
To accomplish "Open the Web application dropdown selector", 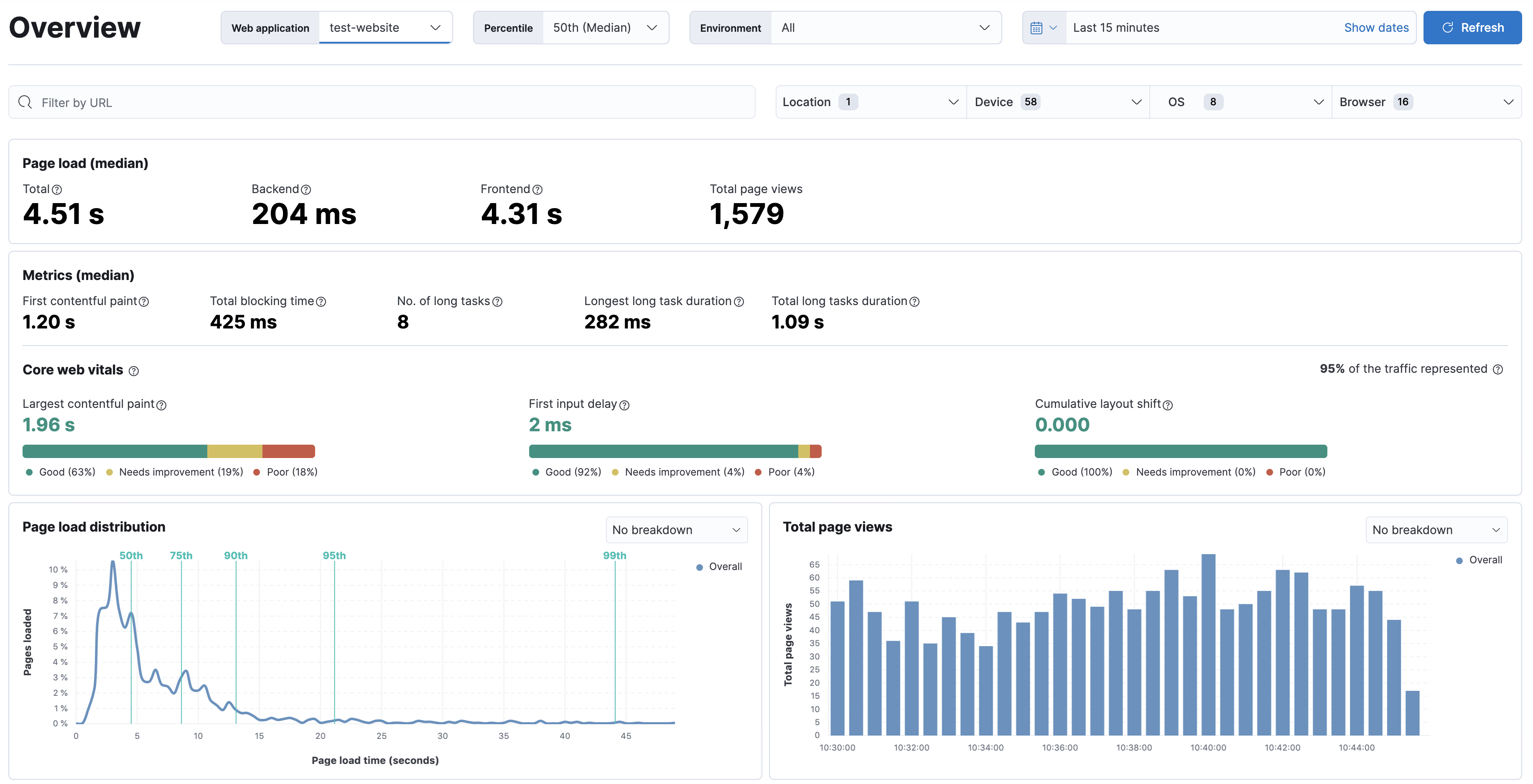I will coord(384,27).
